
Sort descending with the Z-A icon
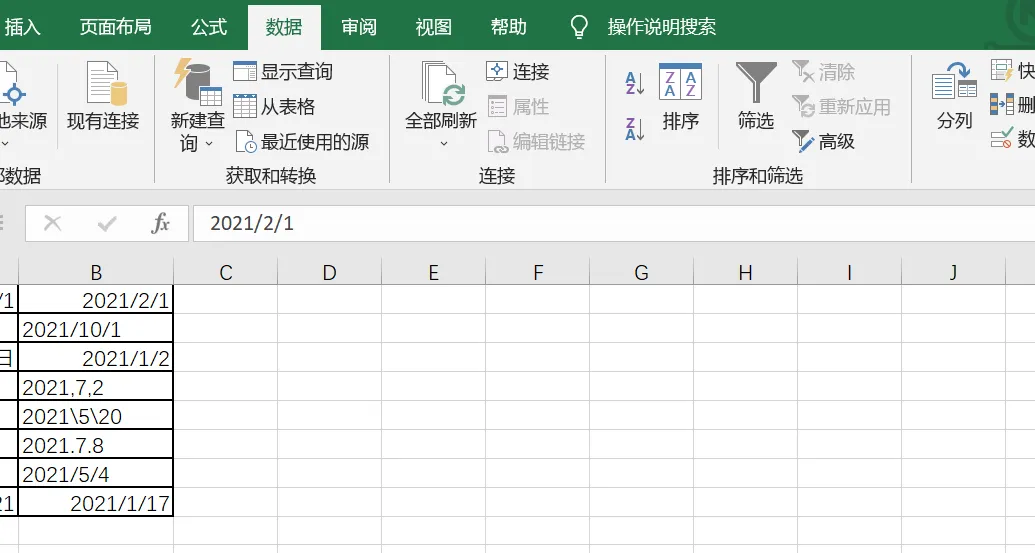(634, 129)
